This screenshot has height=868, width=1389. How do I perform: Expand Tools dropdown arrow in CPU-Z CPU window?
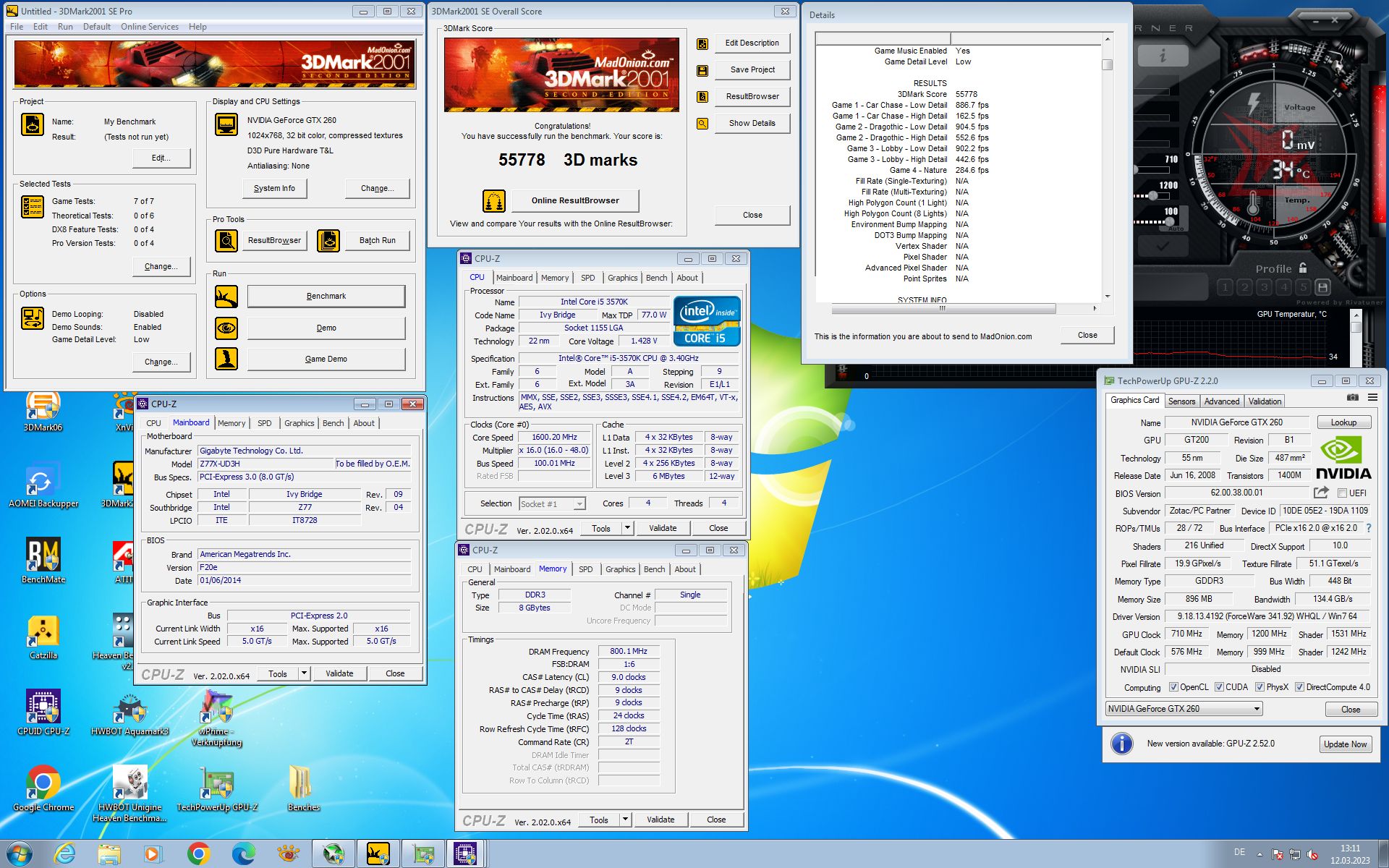coord(627,528)
